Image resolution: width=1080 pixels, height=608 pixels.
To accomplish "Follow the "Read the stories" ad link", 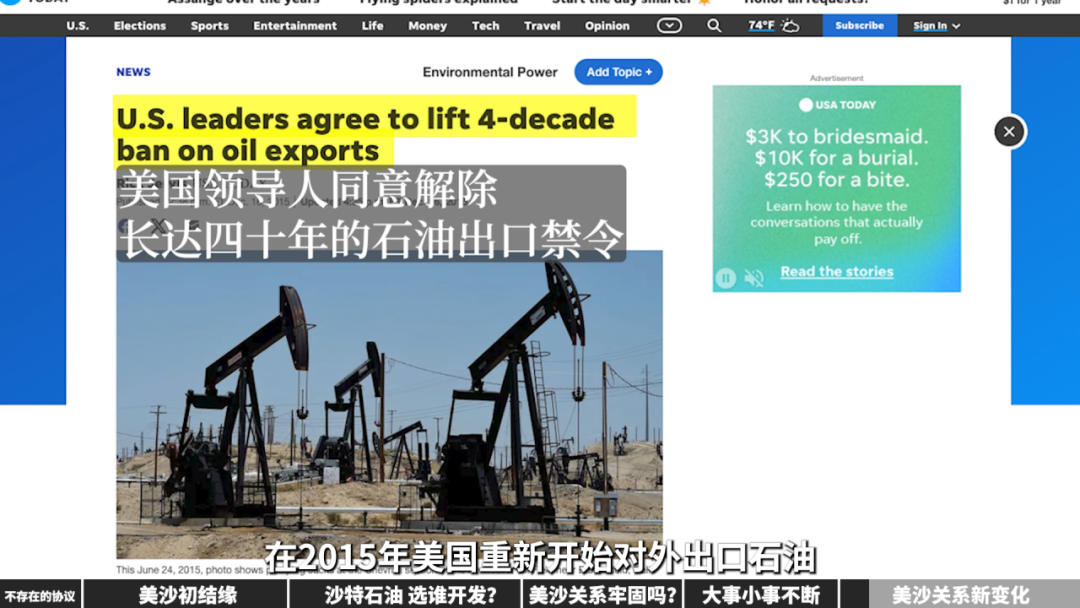I will tap(837, 271).
